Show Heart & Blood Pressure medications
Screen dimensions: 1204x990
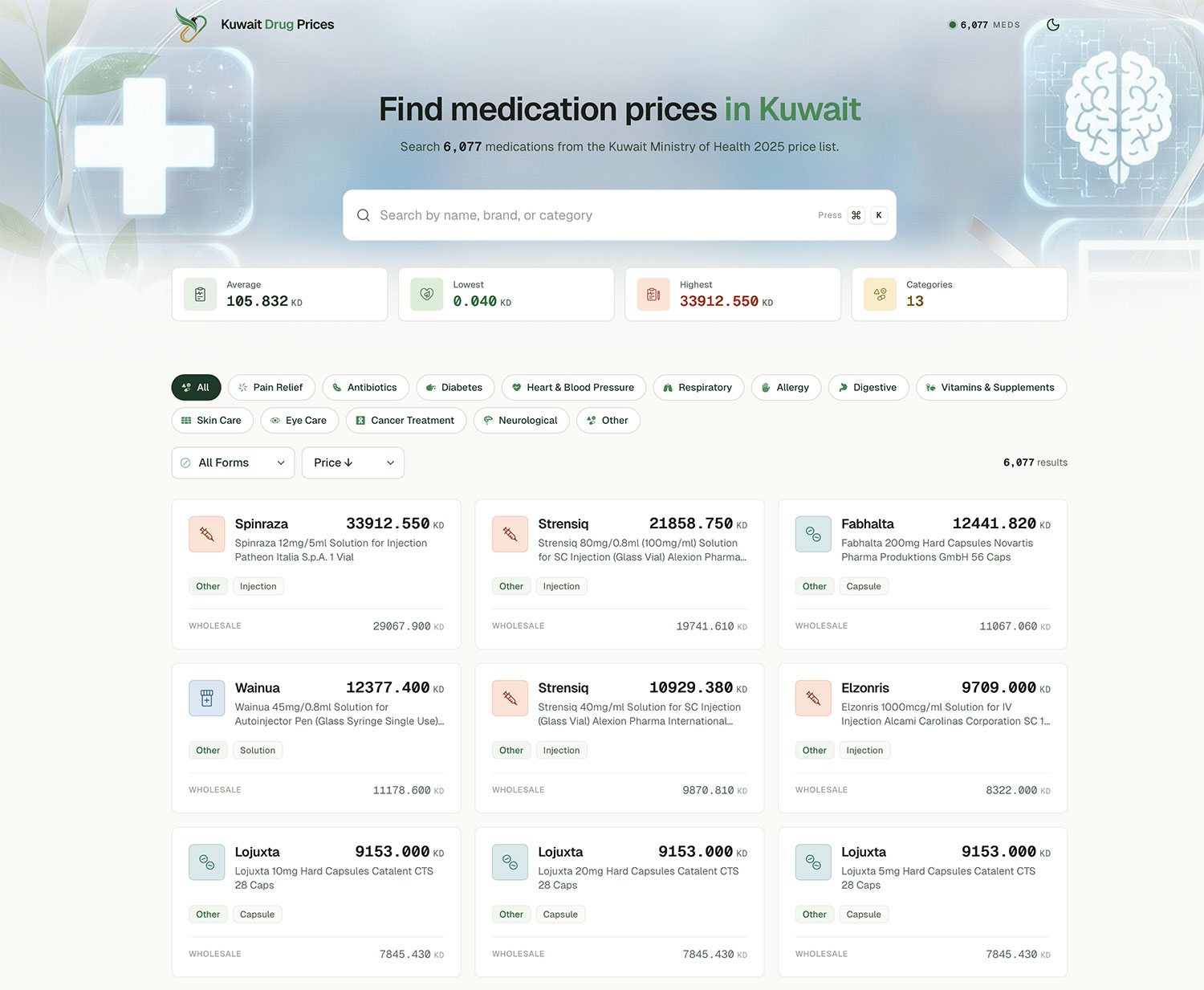click(x=573, y=387)
